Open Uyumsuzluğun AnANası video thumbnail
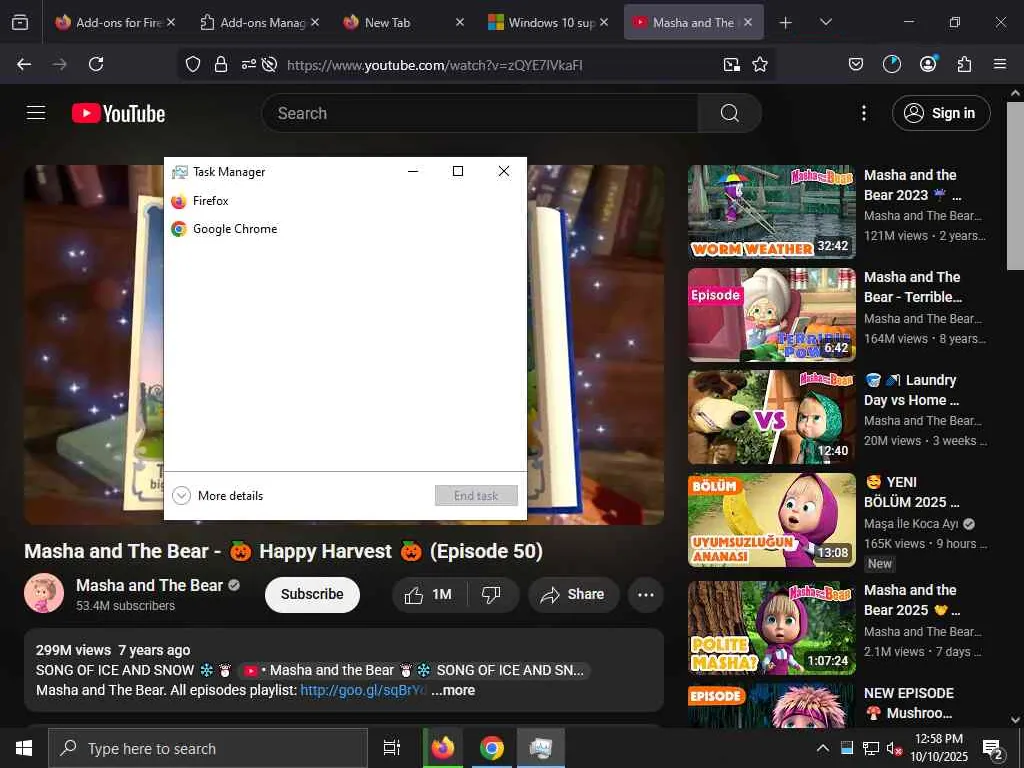This screenshot has height=768, width=1024. click(x=771, y=520)
